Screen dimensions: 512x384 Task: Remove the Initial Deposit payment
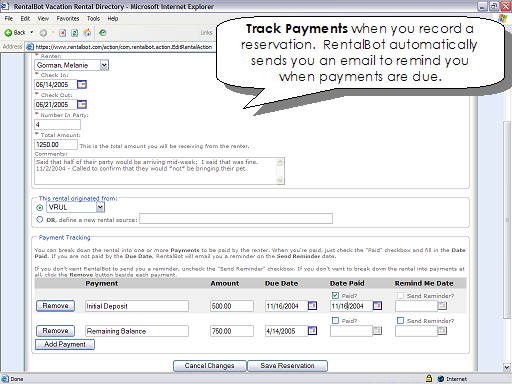click(55, 306)
